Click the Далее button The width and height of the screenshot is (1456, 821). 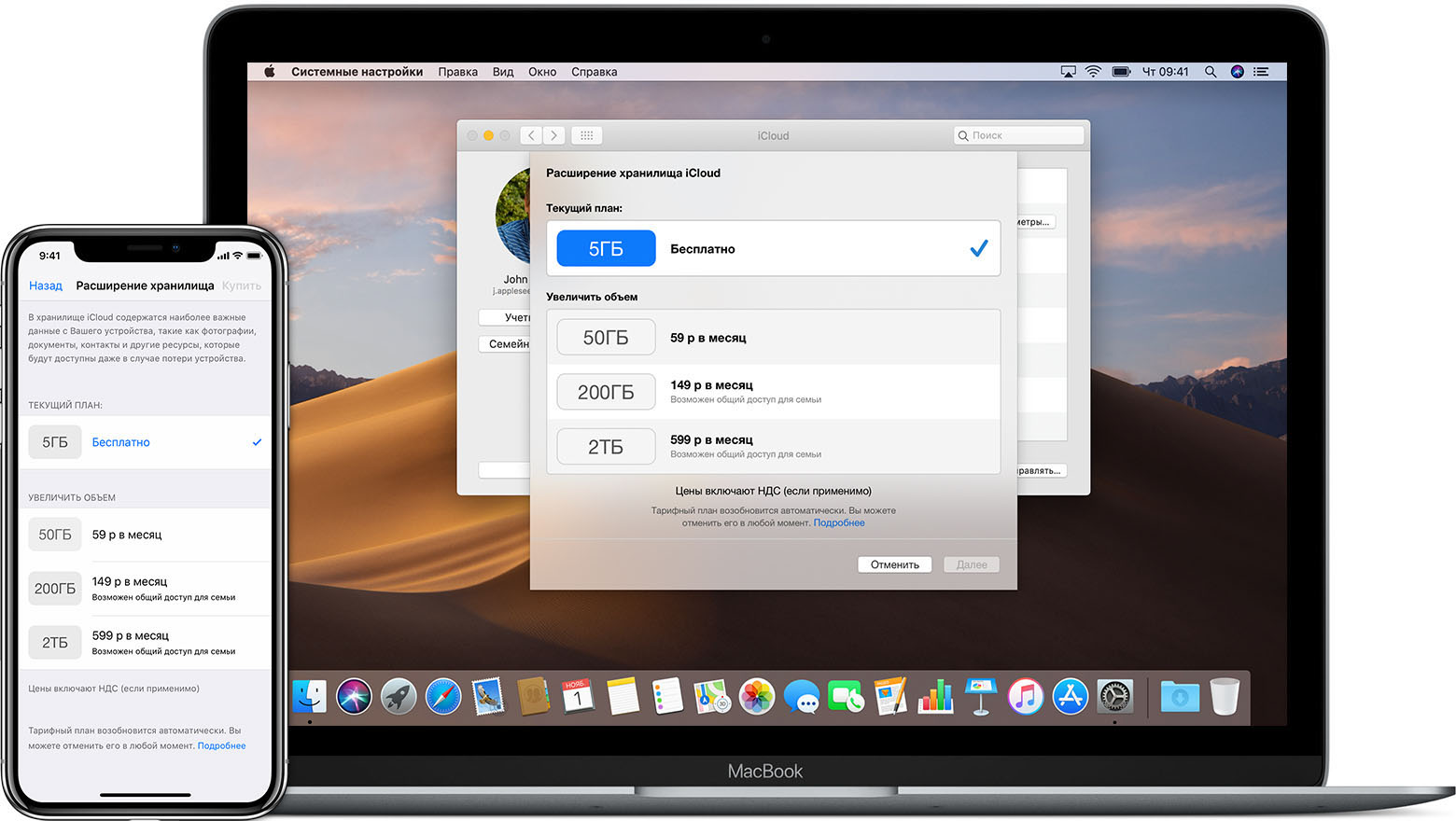(x=972, y=564)
